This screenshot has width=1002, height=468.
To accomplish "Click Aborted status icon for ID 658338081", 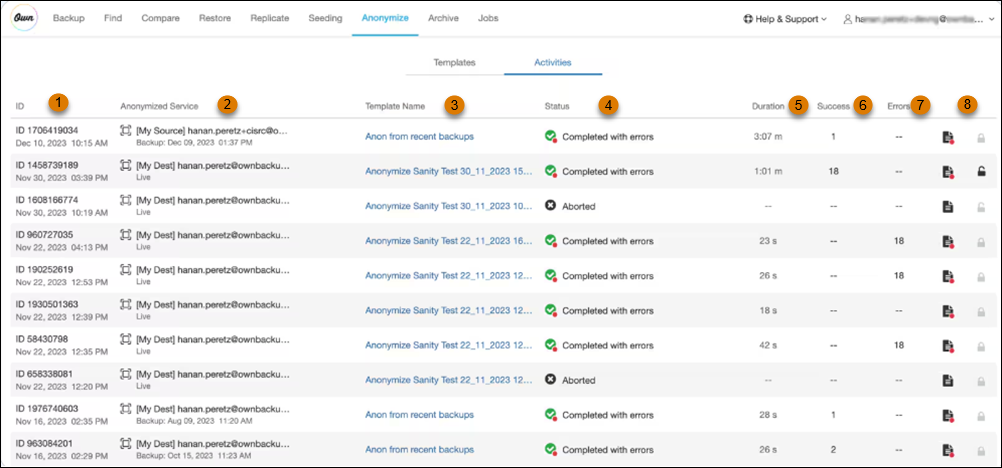I will click(550, 380).
